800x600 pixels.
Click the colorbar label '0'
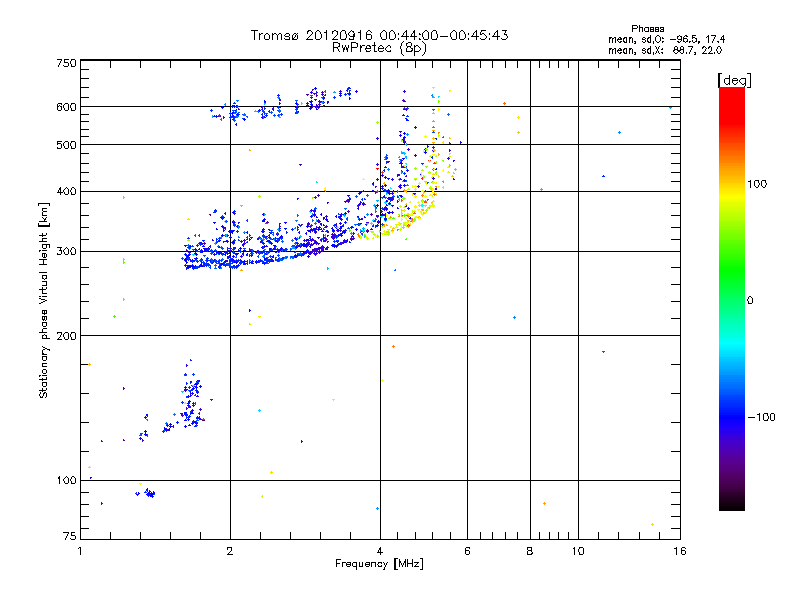tap(750, 301)
